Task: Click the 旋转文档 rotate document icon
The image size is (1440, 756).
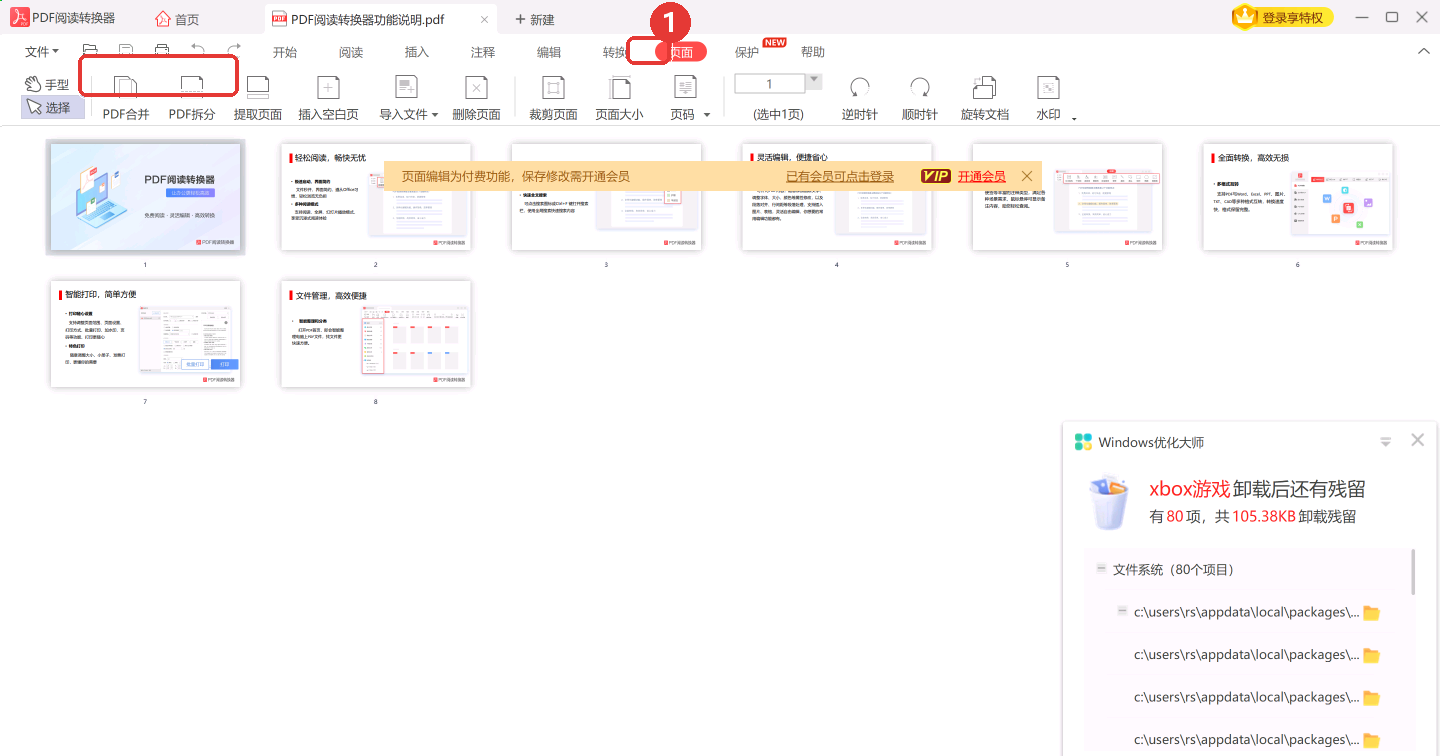Action: coord(985,99)
